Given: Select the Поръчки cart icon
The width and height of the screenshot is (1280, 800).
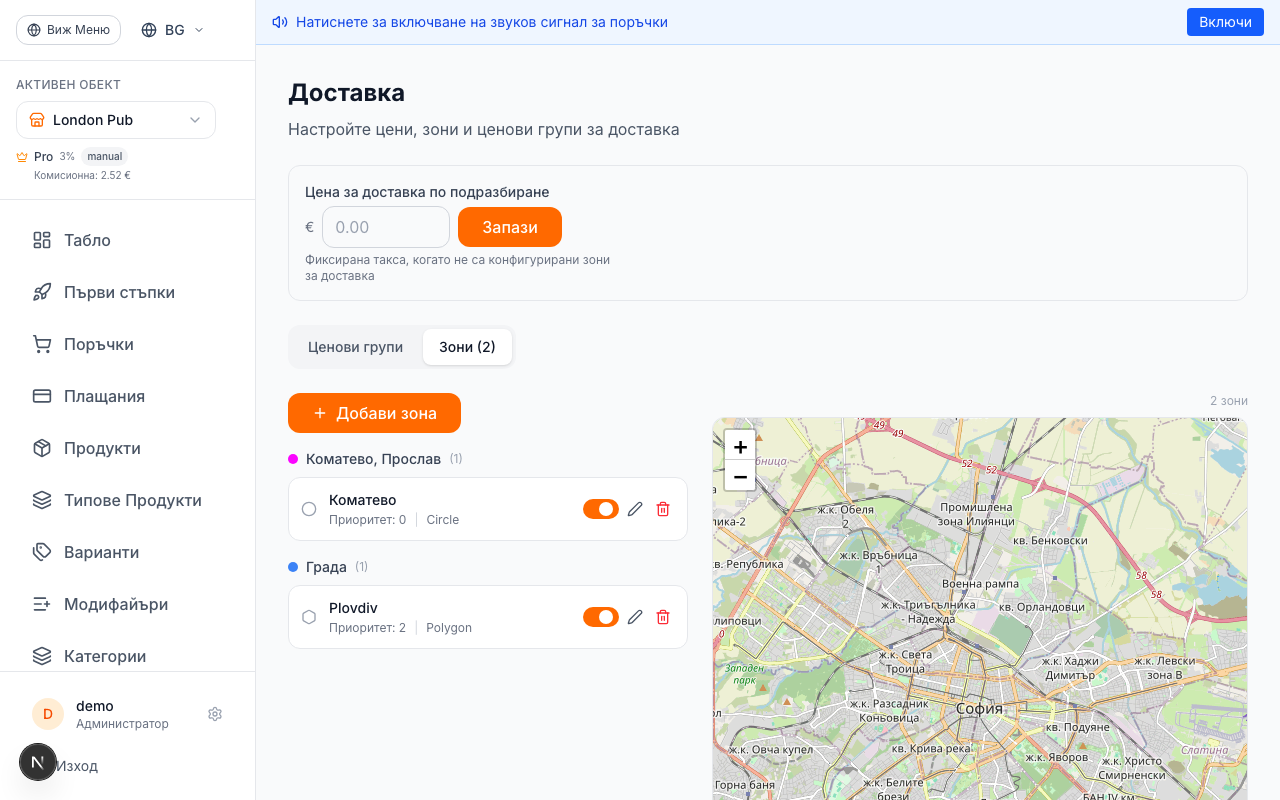Looking at the screenshot, I should point(41,344).
